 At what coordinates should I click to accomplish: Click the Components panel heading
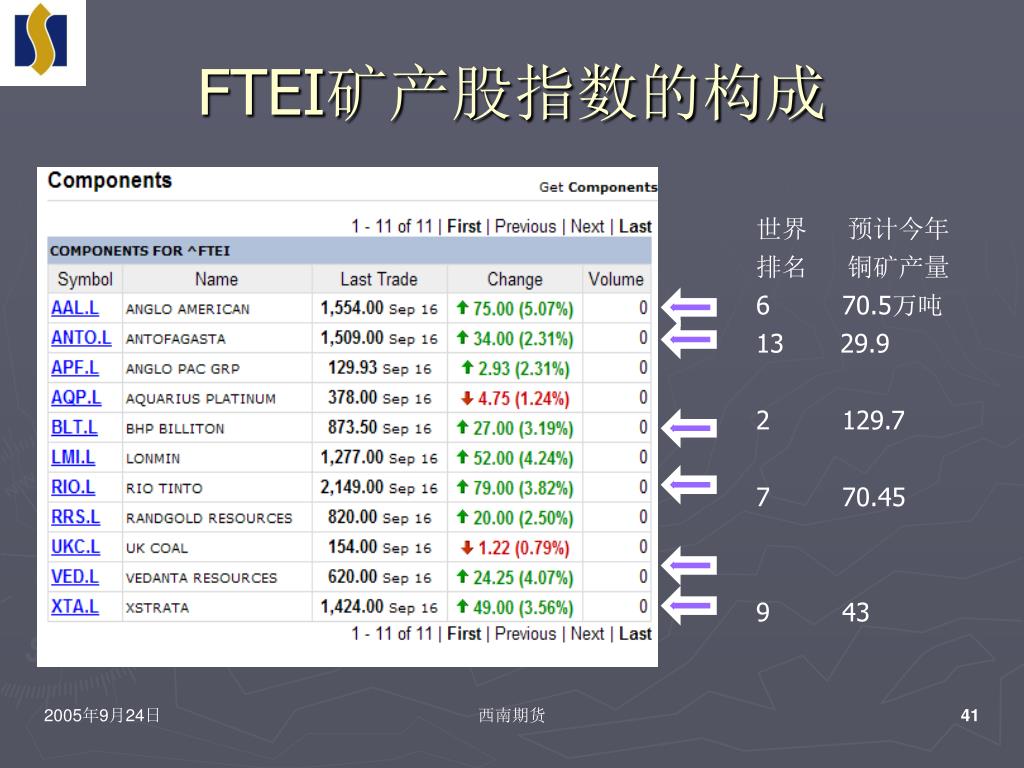click(110, 180)
